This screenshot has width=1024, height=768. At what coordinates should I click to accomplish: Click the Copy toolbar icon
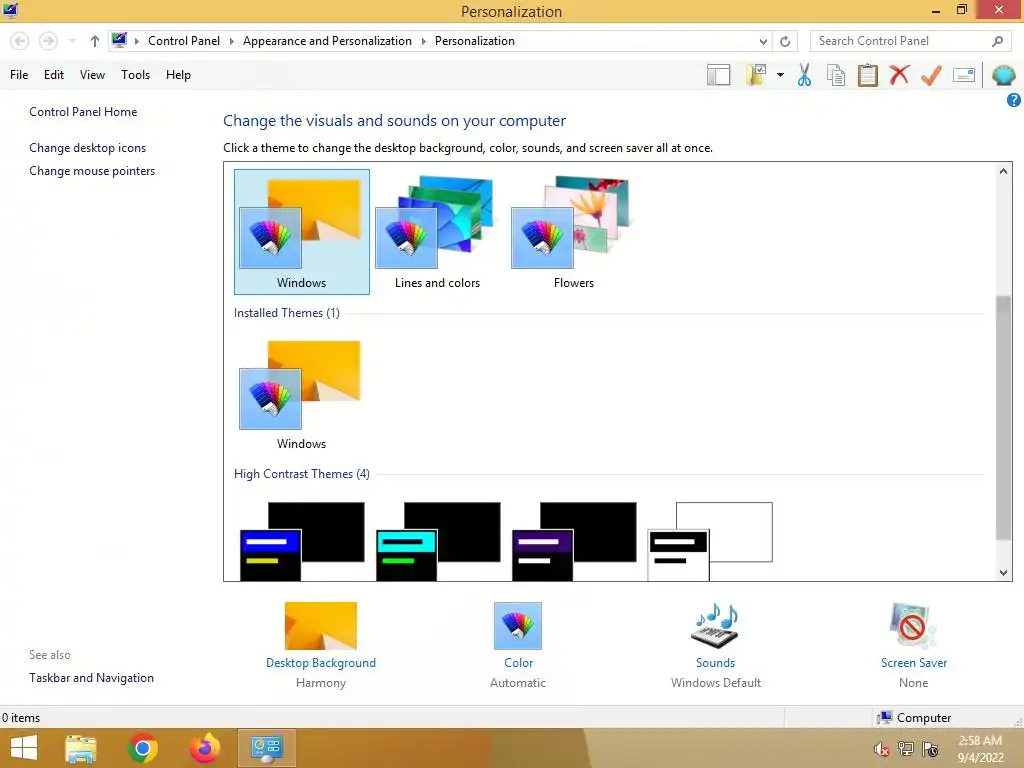pos(836,75)
